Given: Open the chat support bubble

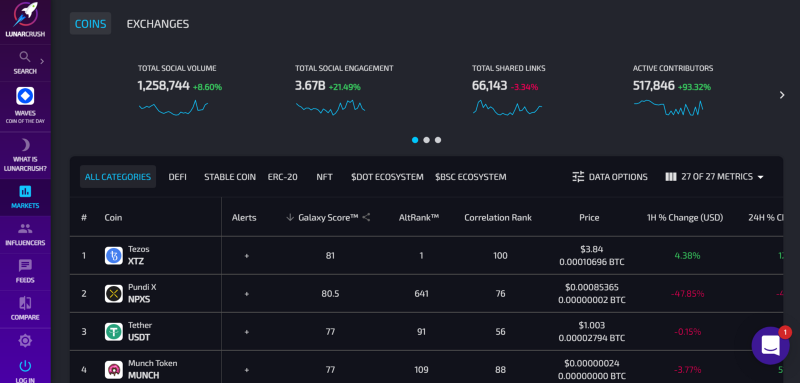Looking at the screenshot, I should click(x=771, y=345).
